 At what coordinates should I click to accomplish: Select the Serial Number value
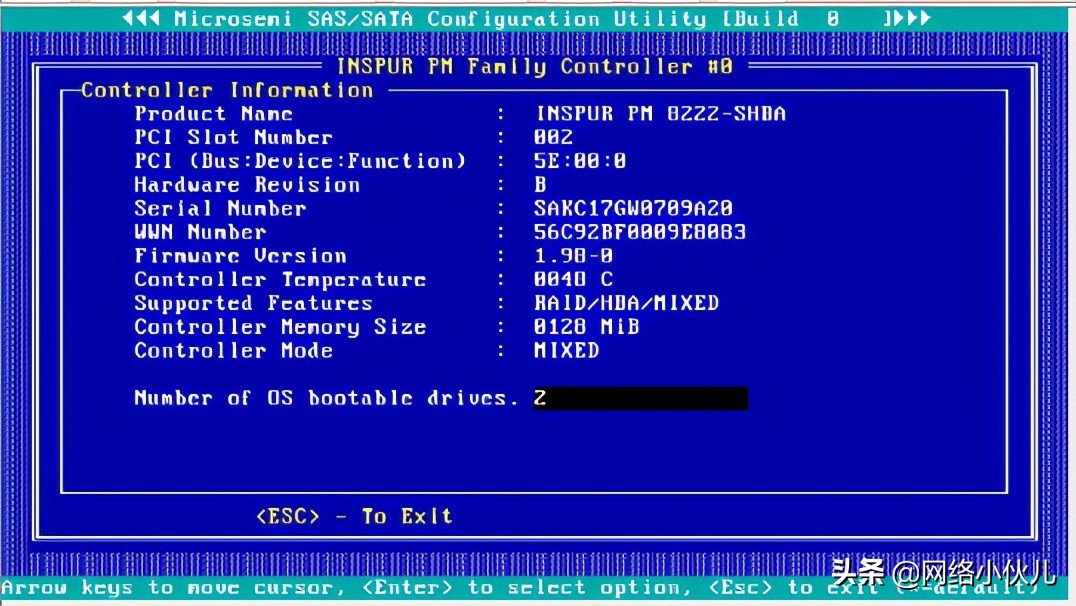(x=633, y=208)
